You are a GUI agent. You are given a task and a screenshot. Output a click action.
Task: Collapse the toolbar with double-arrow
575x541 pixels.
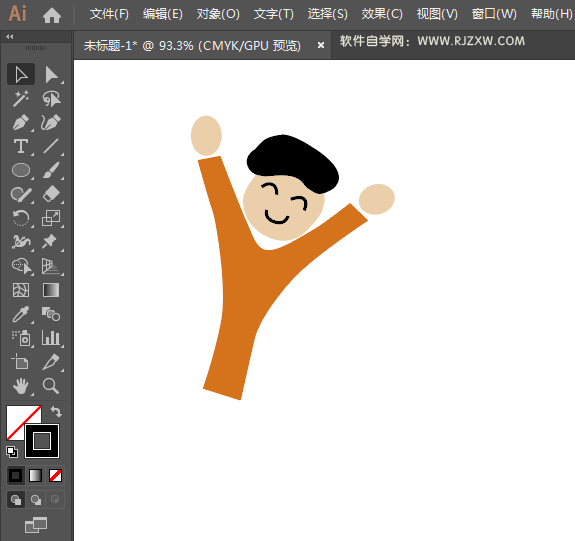point(10,36)
